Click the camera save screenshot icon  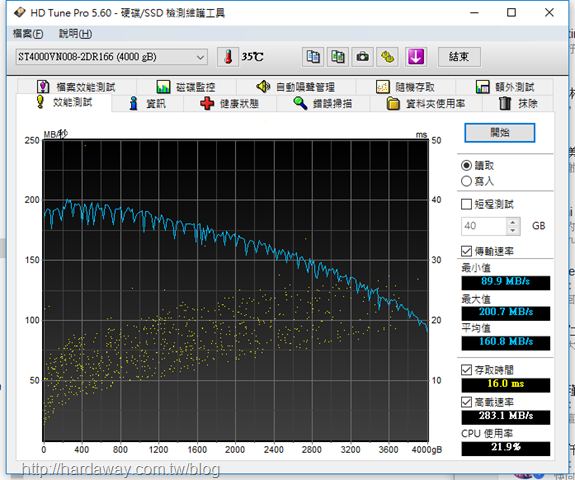pos(363,57)
